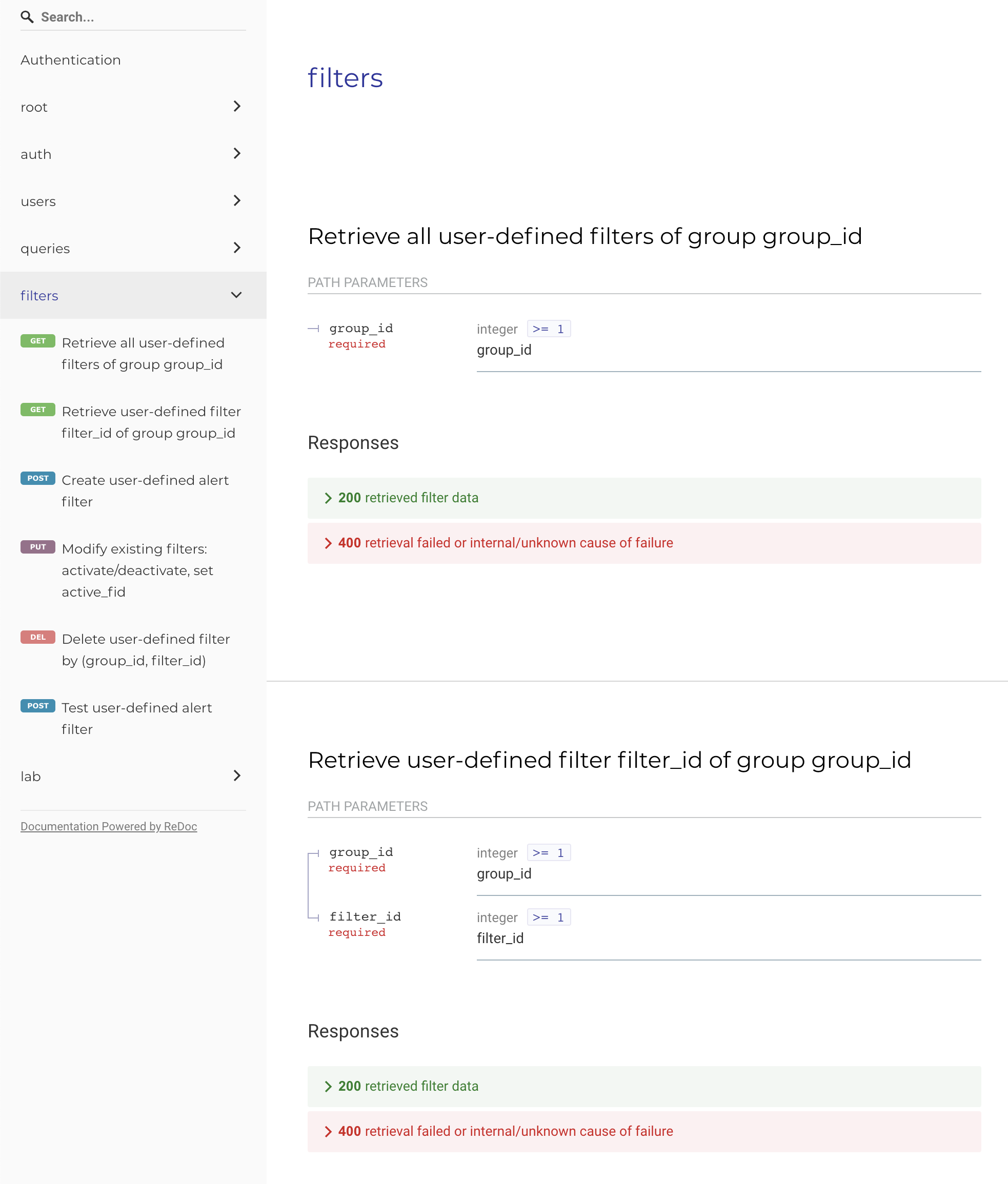Open GET Retrieve user-defined filter filter_id entry

click(x=133, y=422)
